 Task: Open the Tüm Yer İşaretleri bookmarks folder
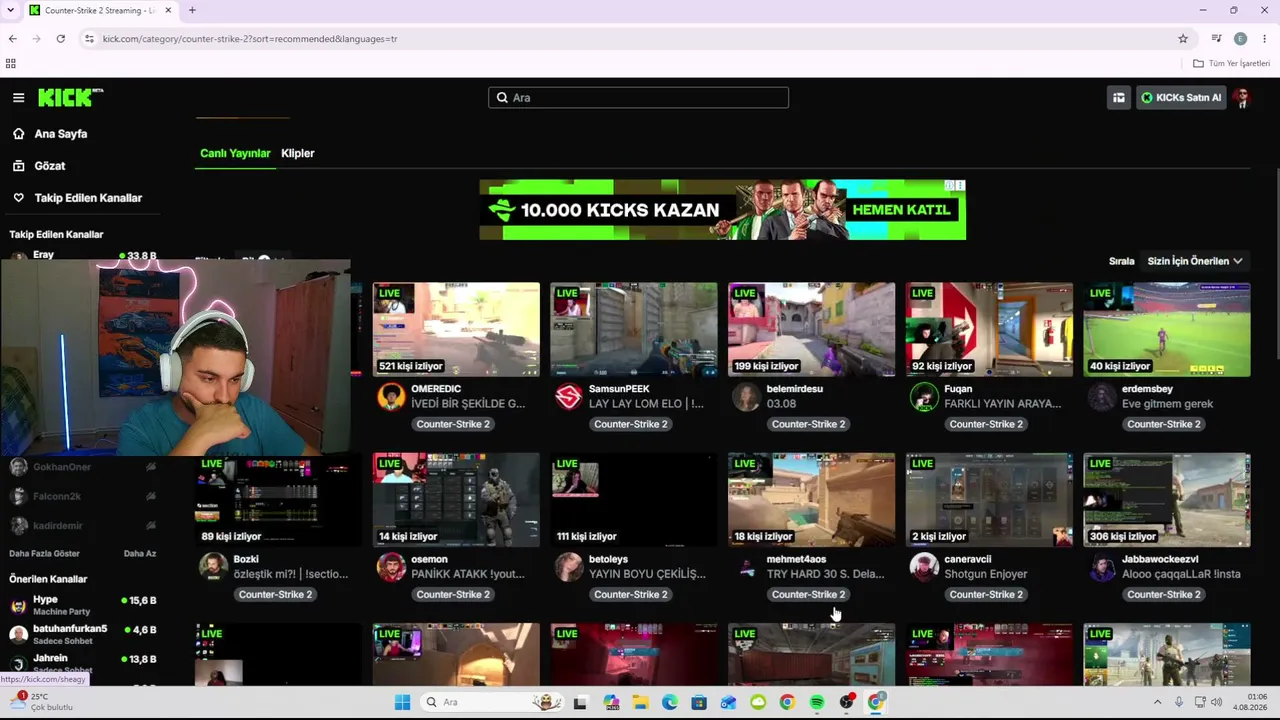pyautogui.click(x=1231, y=63)
